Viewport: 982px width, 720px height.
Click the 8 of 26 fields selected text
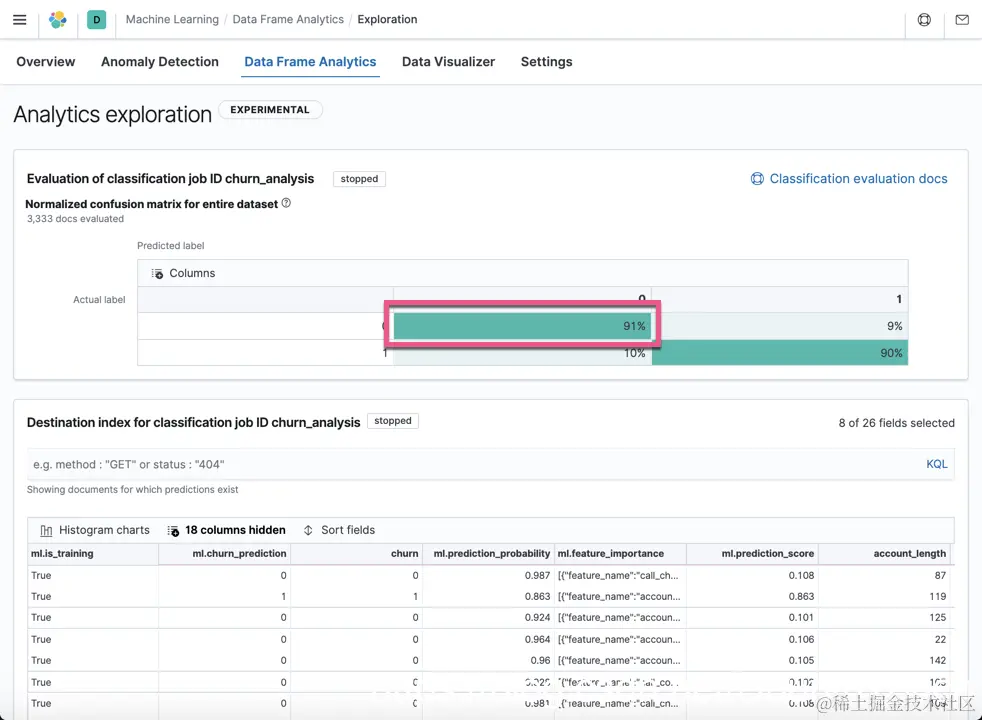(896, 423)
